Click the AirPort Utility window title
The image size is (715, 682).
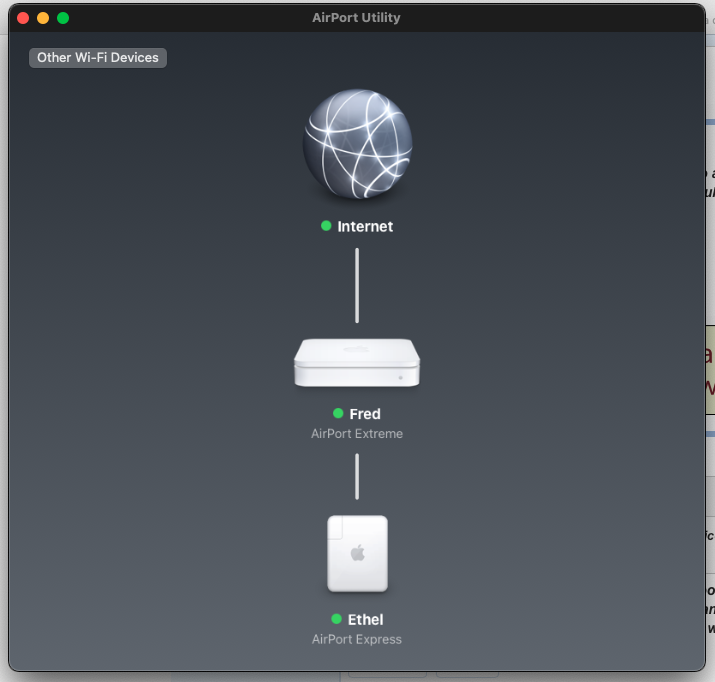click(356, 18)
